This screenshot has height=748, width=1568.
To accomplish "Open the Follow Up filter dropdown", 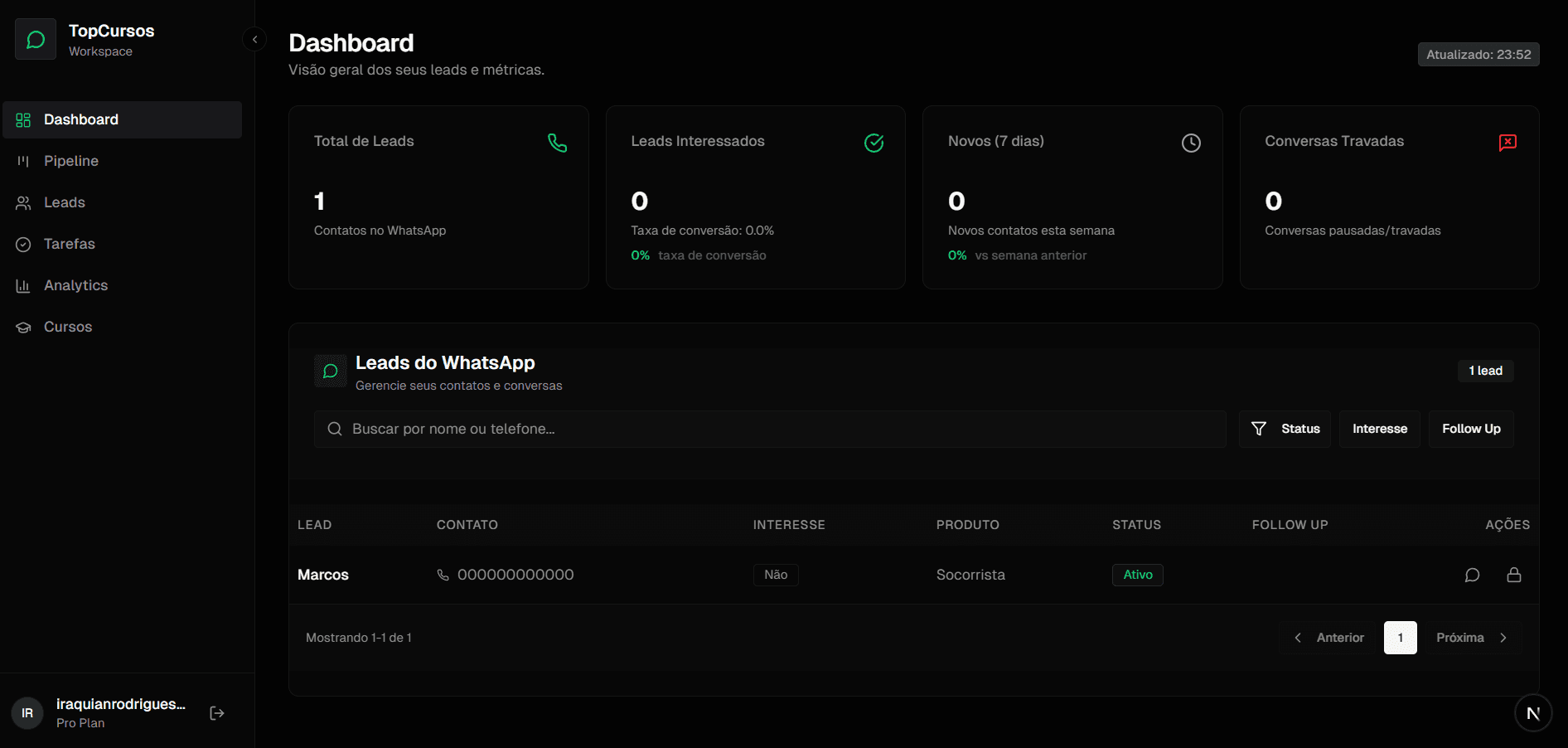I will (x=1471, y=429).
